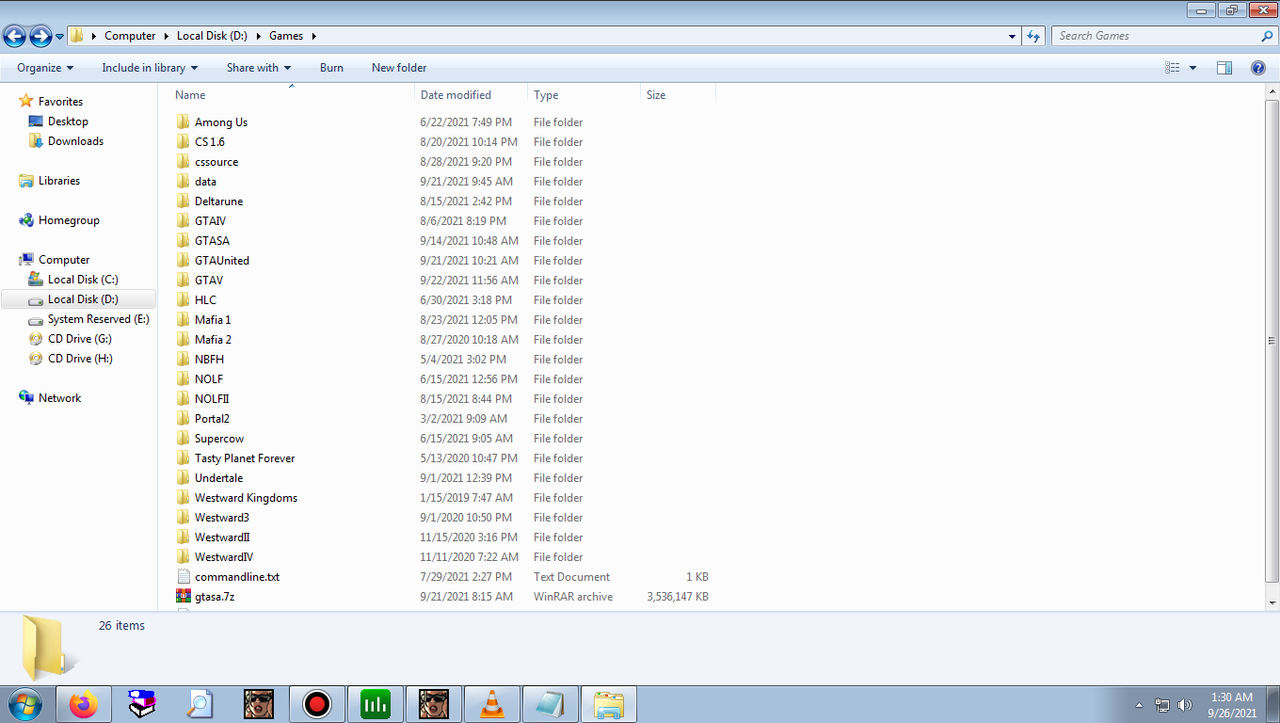Select Homegroup in navigation pane
Viewport: 1280px width, 723px height.
69,220
